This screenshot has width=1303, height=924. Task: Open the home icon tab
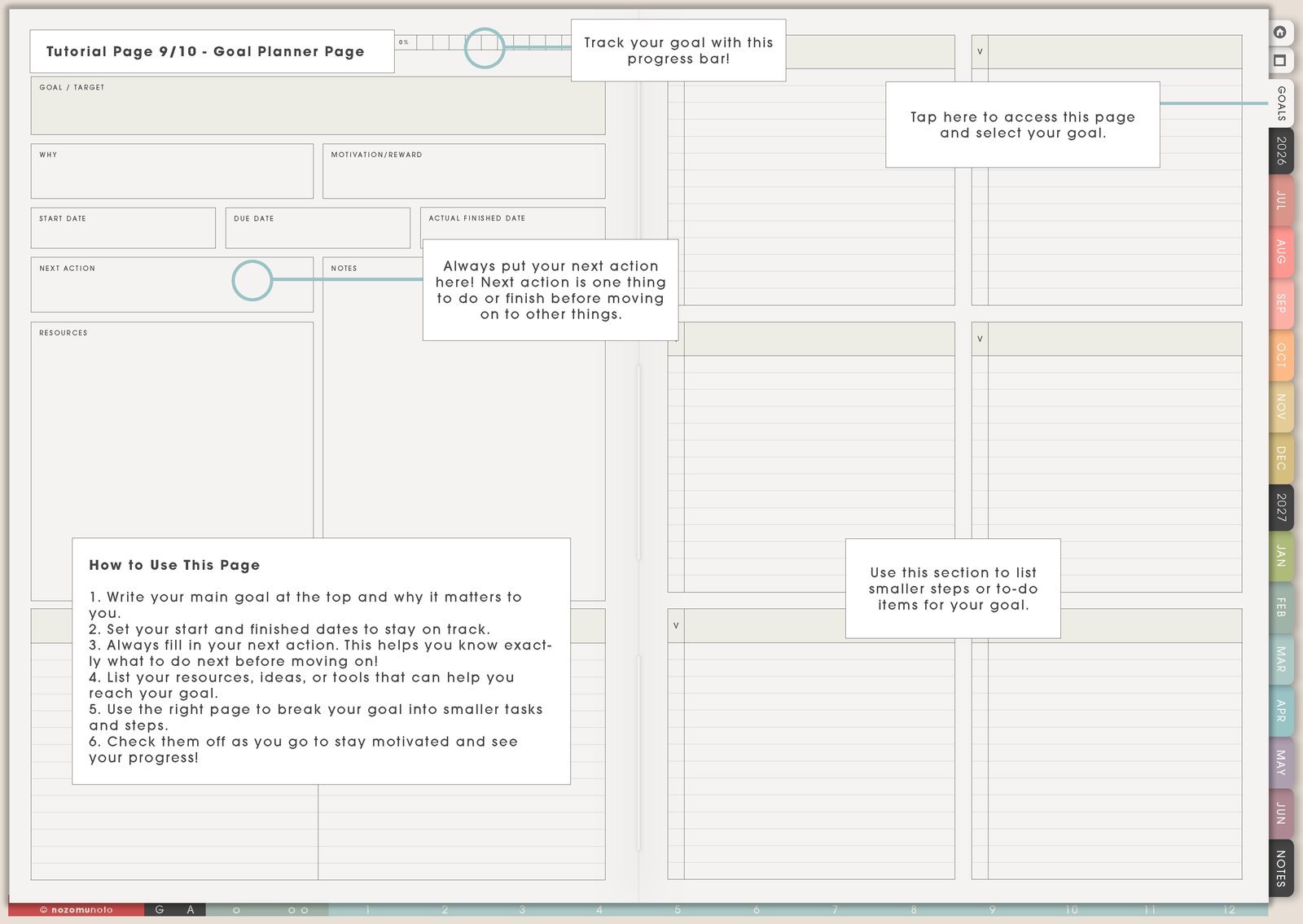click(x=1280, y=33)
